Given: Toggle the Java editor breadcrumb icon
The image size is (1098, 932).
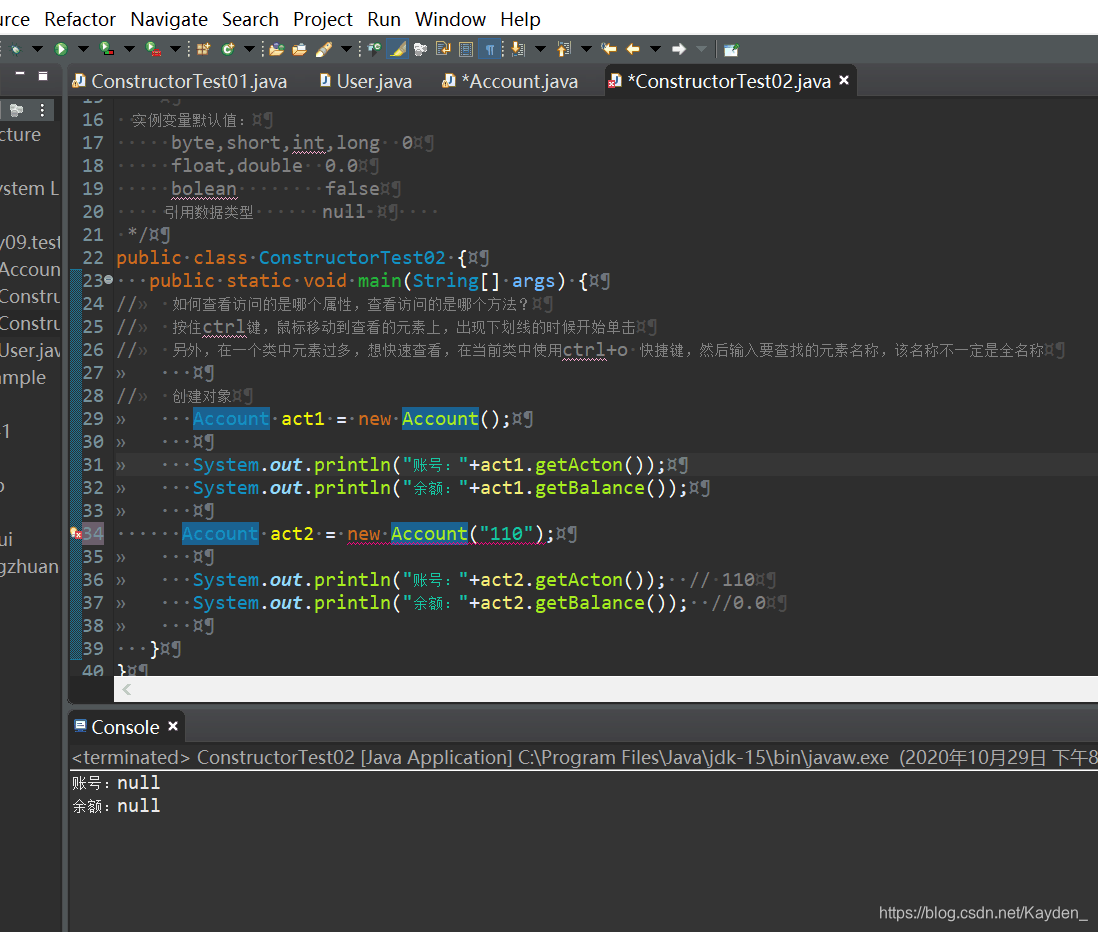Looking at the screenshot, I should pos(374,49).
